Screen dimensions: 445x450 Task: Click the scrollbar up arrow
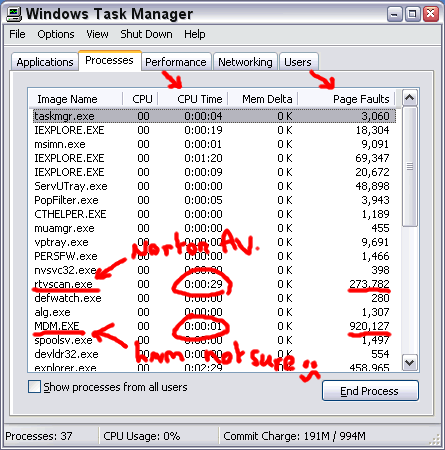[410, 98]
